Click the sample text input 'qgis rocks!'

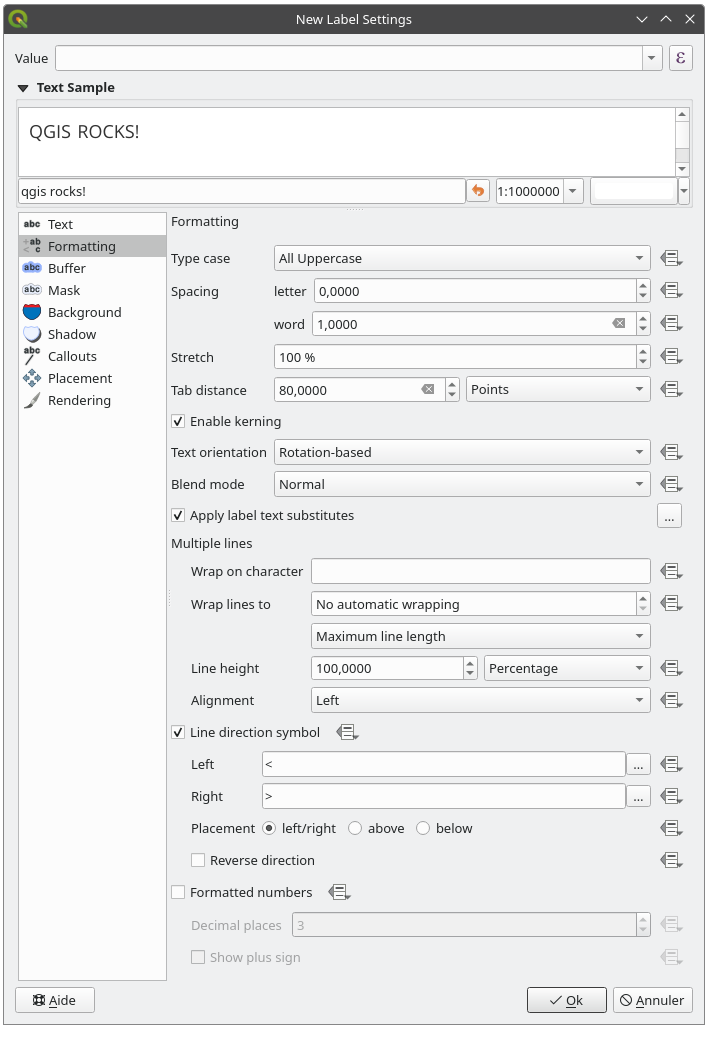pos(241,192)
